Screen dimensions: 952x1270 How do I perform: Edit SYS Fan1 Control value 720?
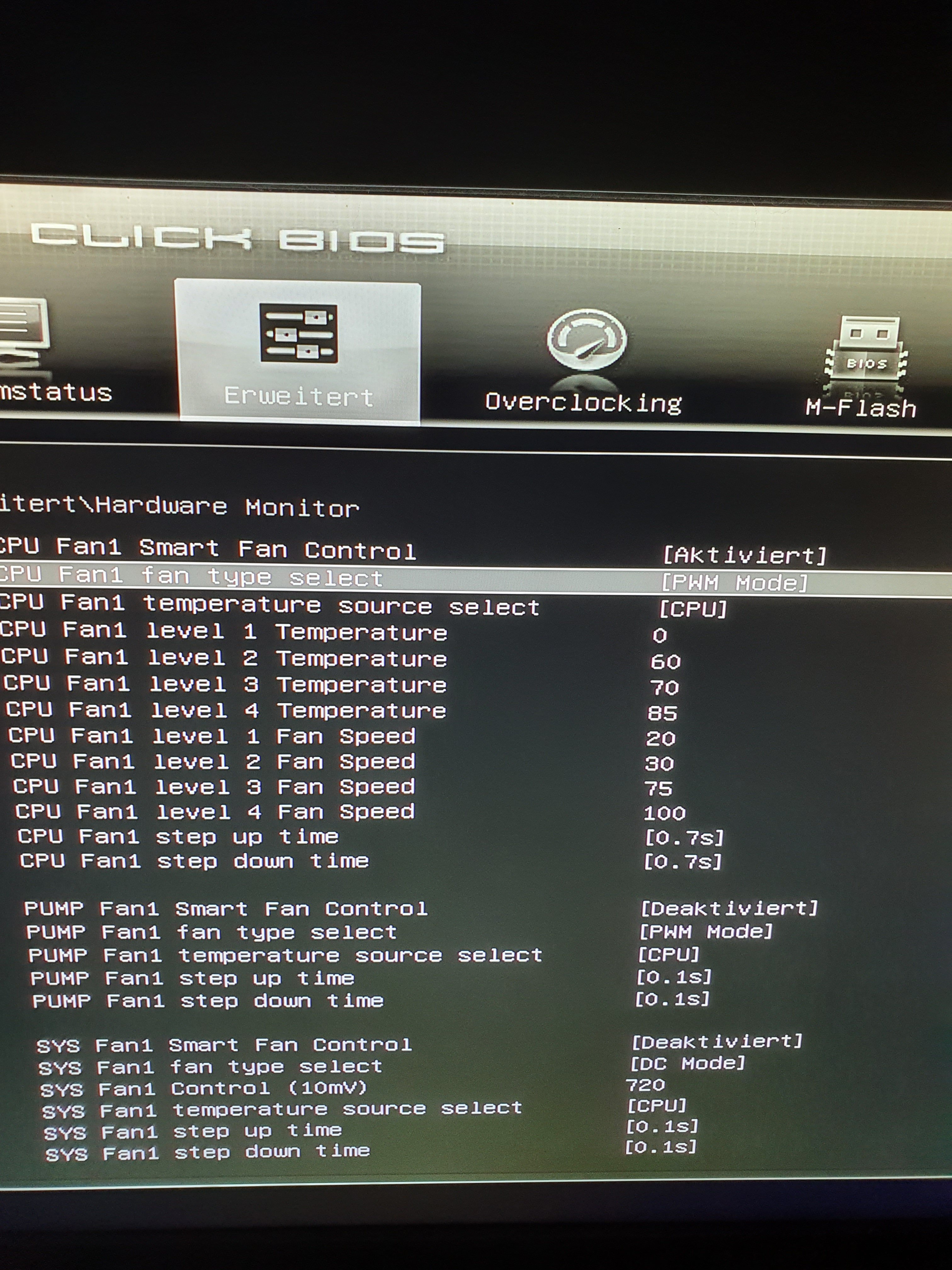[646, 1085]
